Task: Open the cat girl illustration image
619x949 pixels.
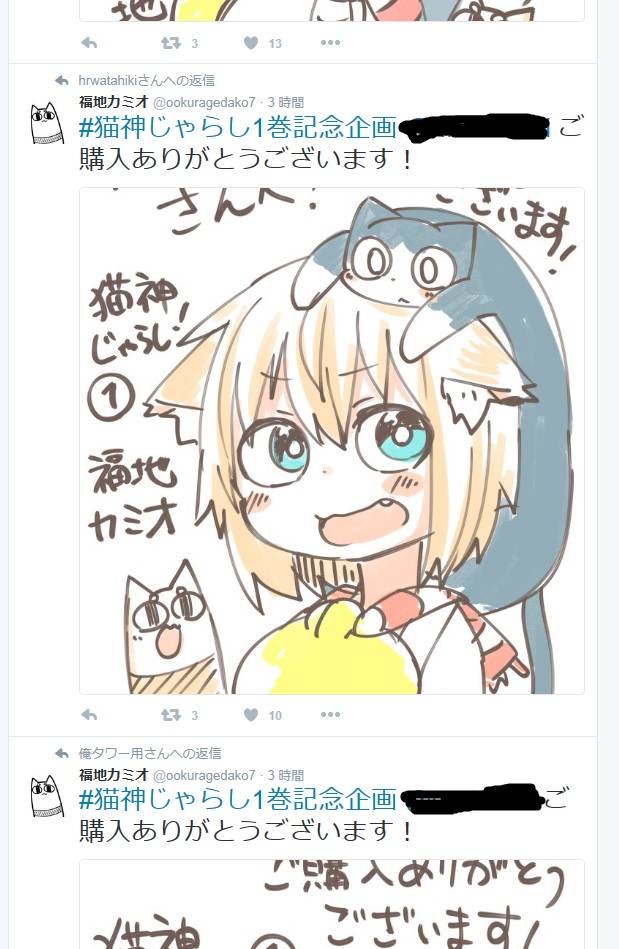Action: point(332,441)
